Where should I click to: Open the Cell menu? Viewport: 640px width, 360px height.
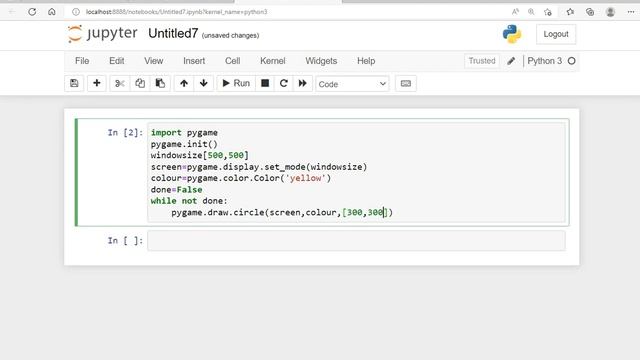233,61
